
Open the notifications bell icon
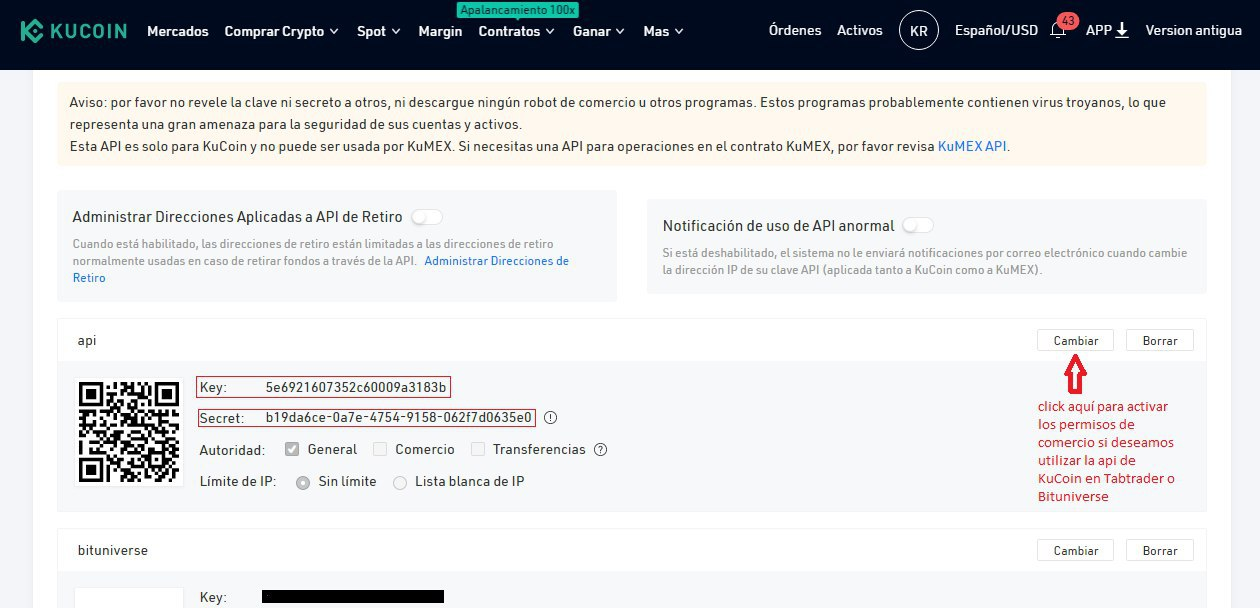pyautogui.click(x=1058, y=31)
